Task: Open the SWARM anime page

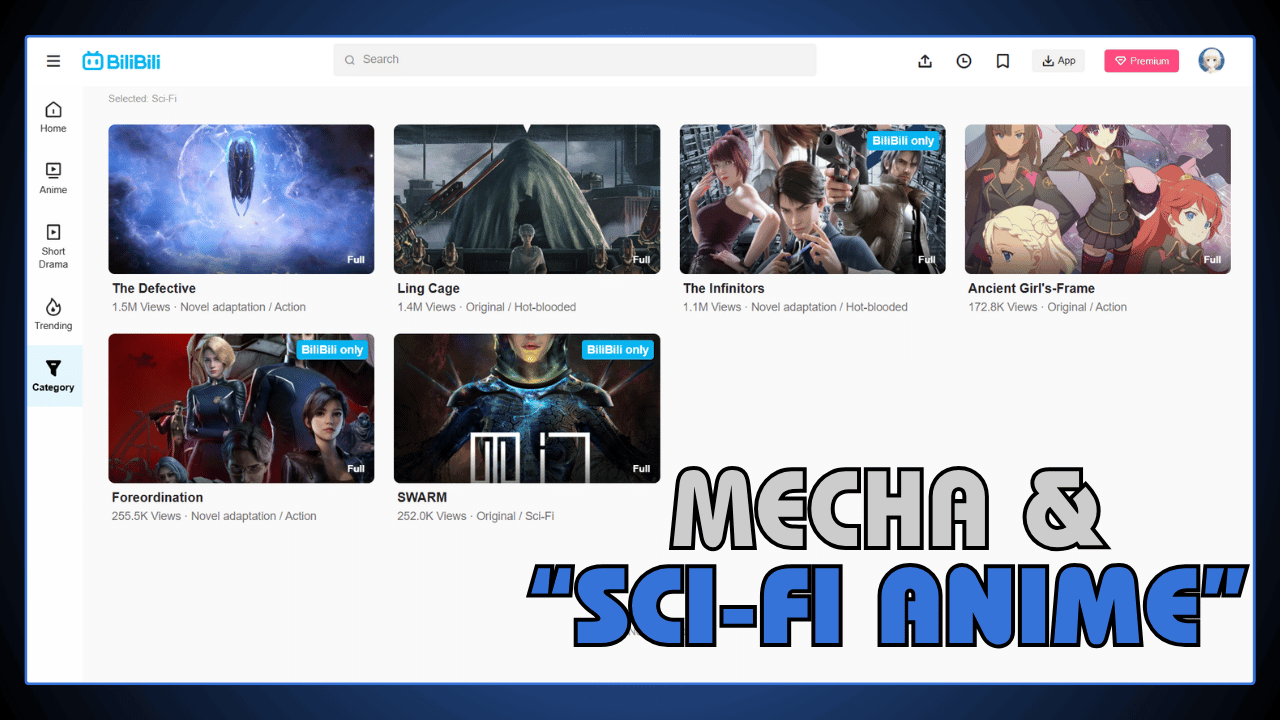Action: (527, 408)
